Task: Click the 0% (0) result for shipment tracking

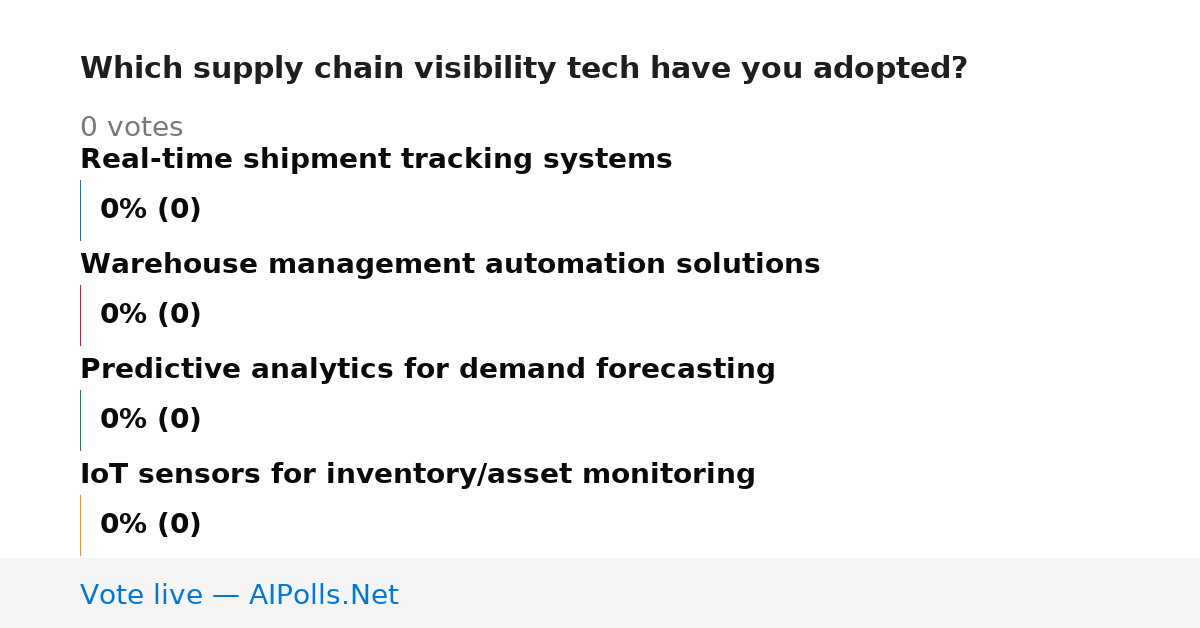Action: pyautogui.click(x=150, y=209)
